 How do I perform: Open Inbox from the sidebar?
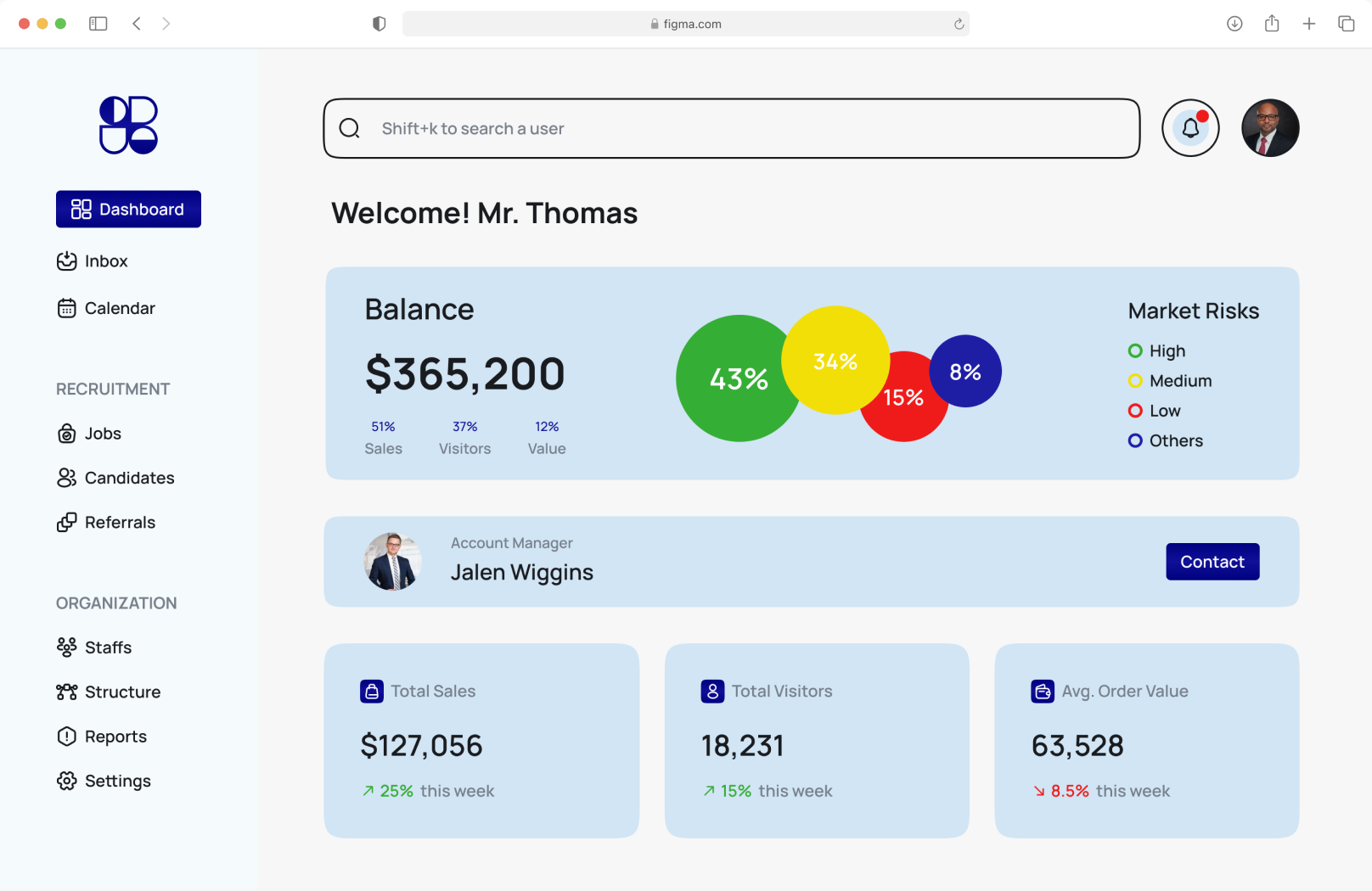pyautogui.click(x=93, y=261)
